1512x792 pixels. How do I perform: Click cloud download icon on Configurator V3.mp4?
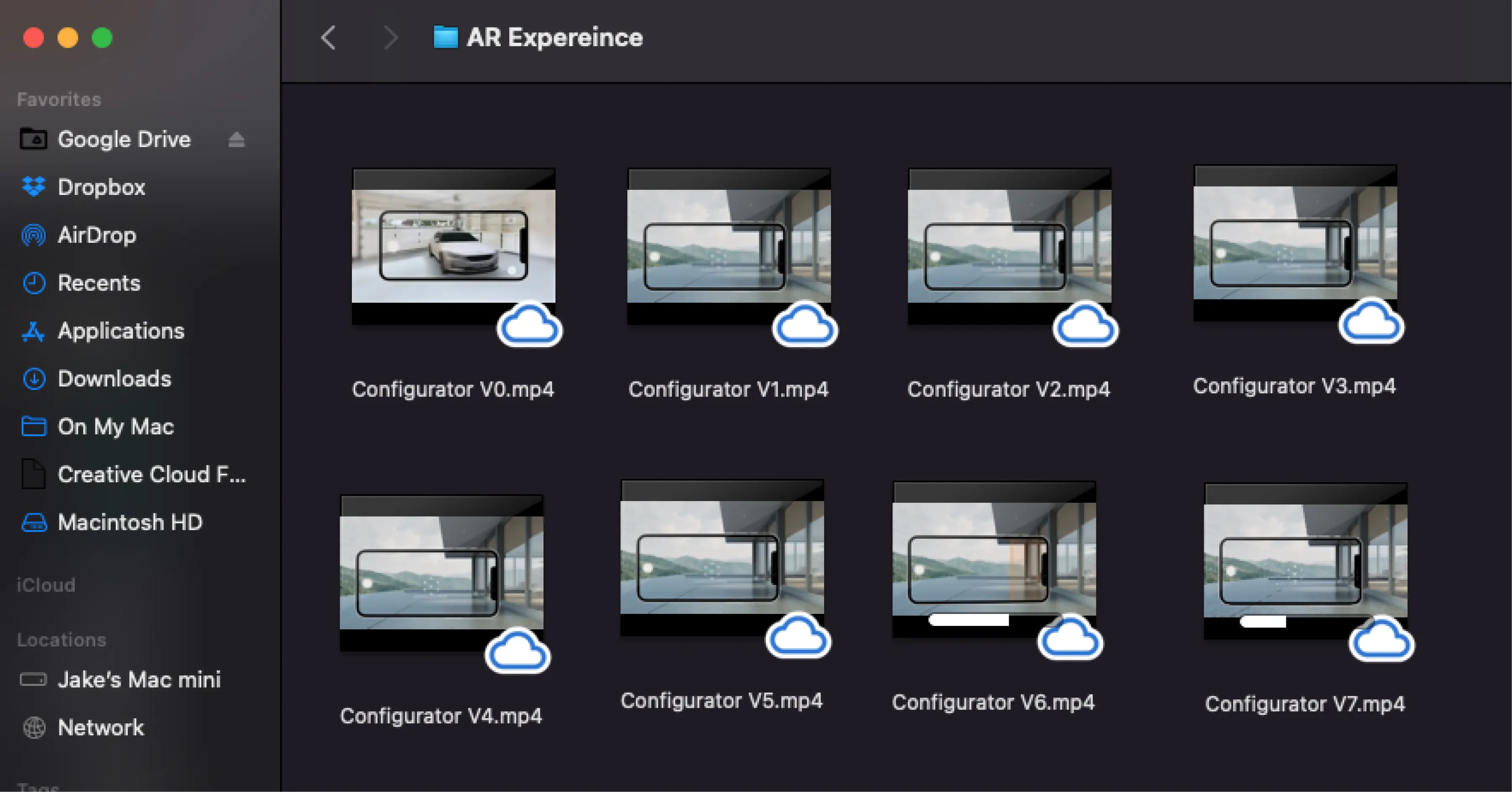click(1371, 322)
